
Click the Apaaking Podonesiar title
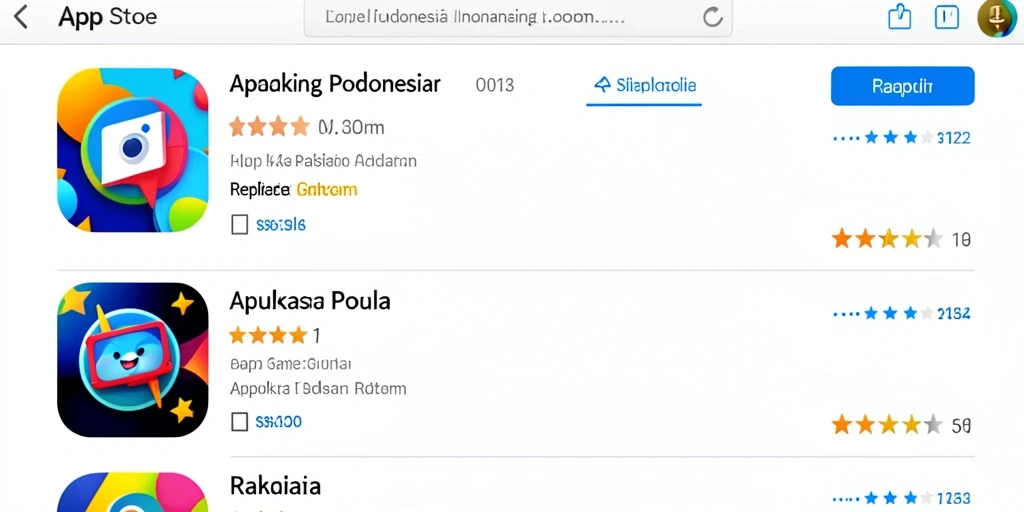click(x=335, y=84)
